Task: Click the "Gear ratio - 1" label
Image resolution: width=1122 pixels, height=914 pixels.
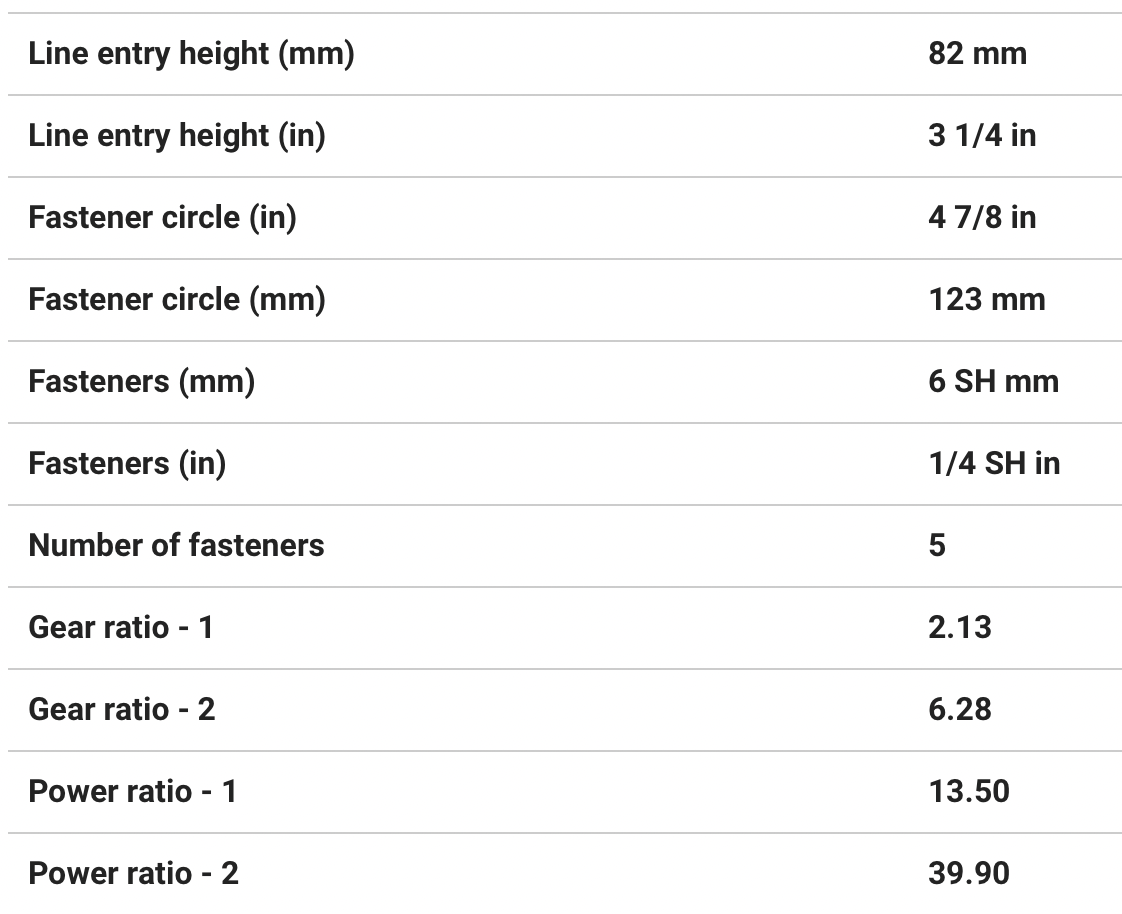Action: pyautogui.click(x=121, y=628)
